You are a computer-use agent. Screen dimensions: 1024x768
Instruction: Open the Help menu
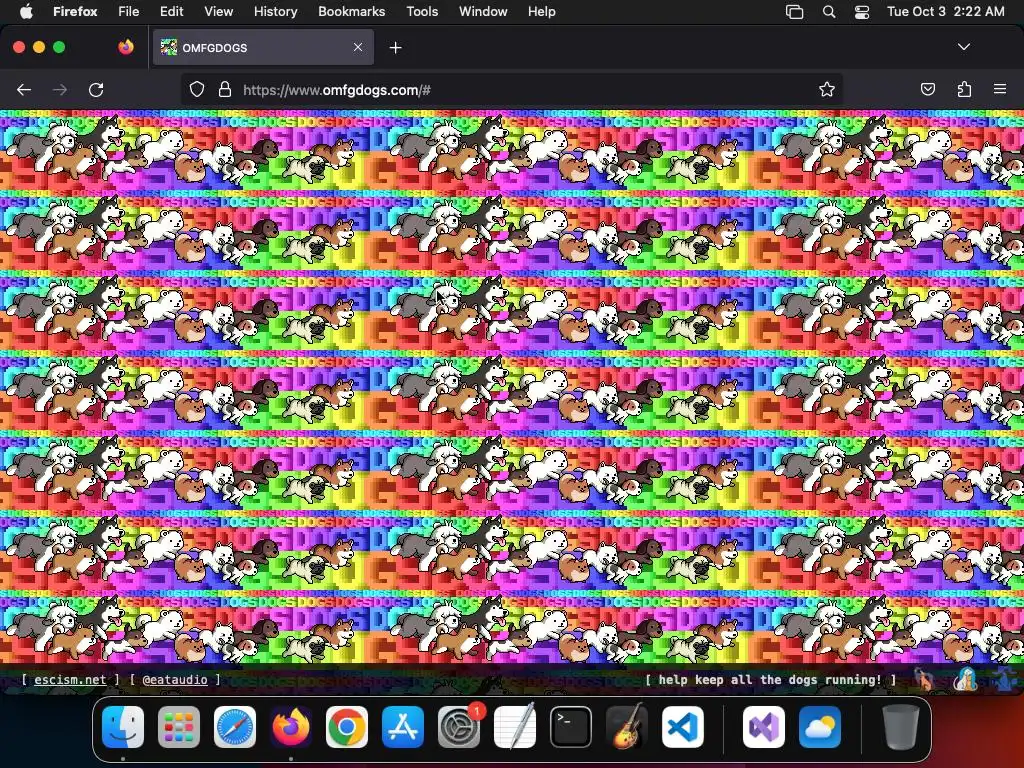(541, 12)
